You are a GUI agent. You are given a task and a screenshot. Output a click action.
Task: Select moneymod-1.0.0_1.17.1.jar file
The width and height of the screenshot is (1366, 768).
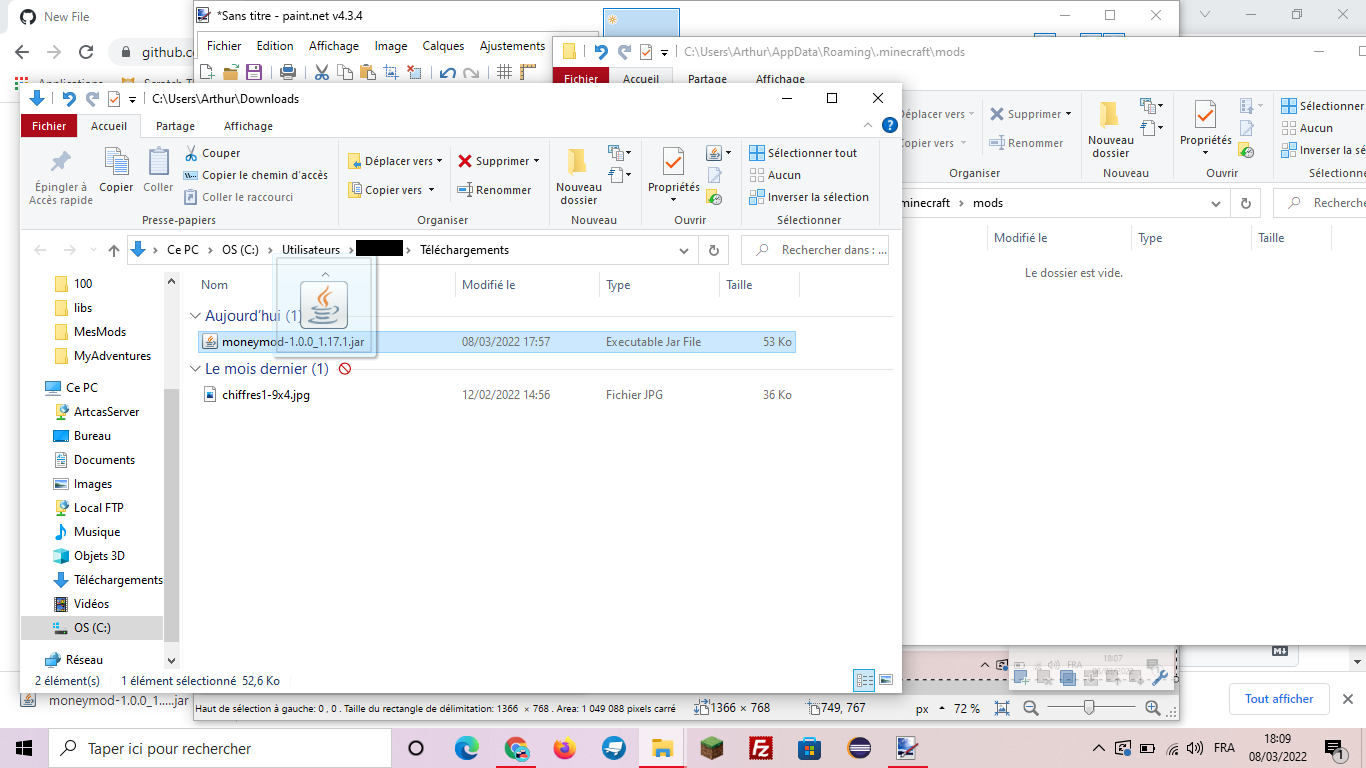tap(497, 342)
